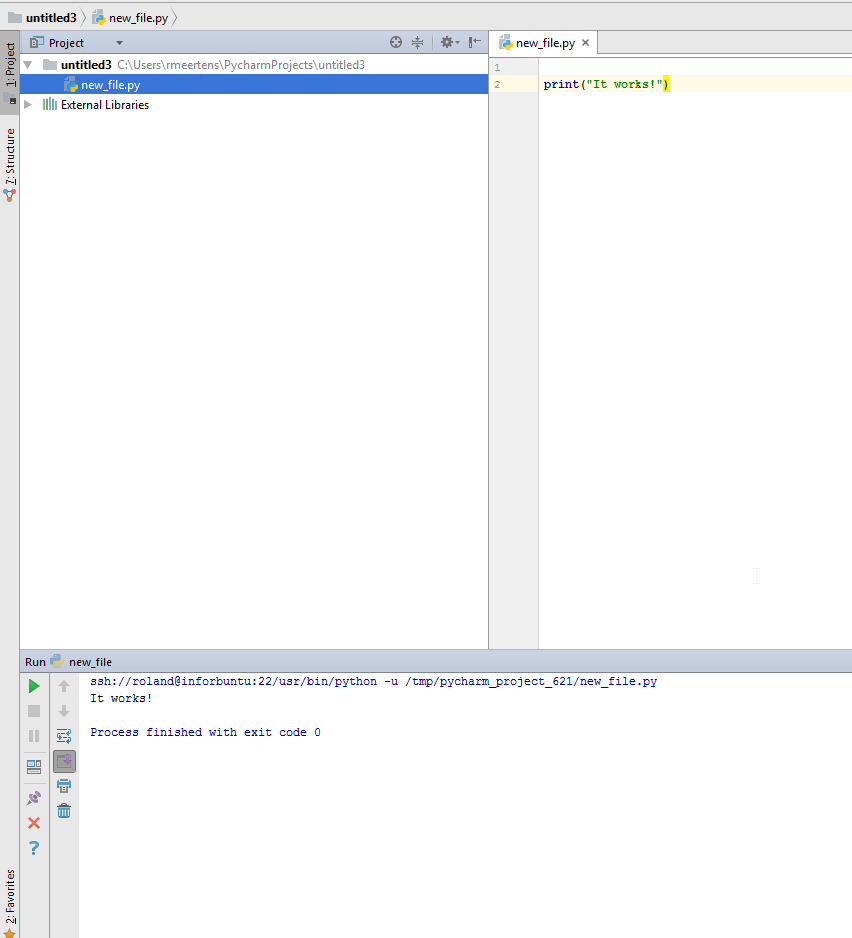
Task: Open help via blue question mark
Action: coord(34,848)
